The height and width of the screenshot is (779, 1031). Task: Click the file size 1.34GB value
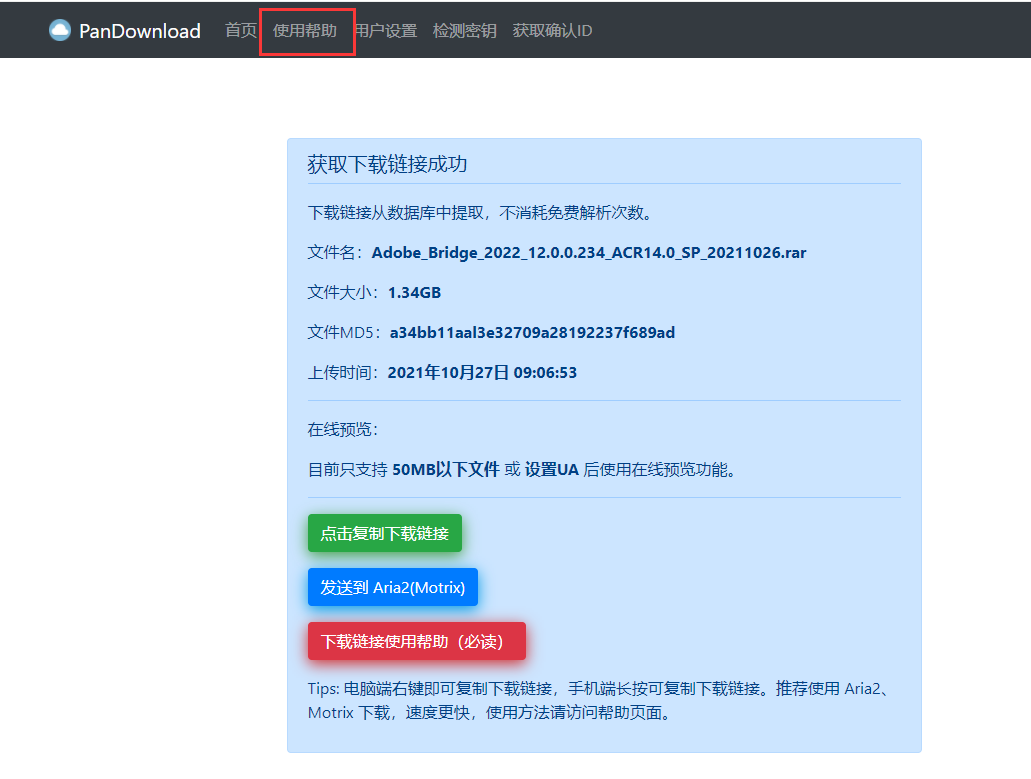414,293
